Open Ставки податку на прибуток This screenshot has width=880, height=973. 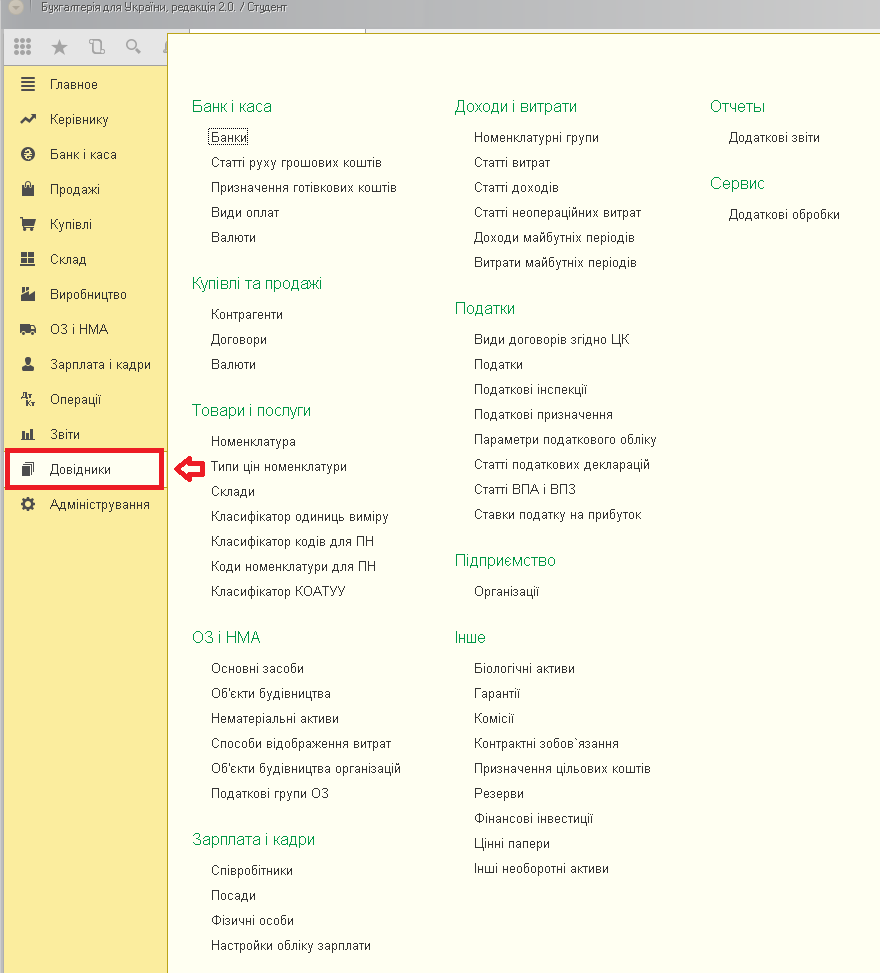pyautogui.click(x=558, y=514)
